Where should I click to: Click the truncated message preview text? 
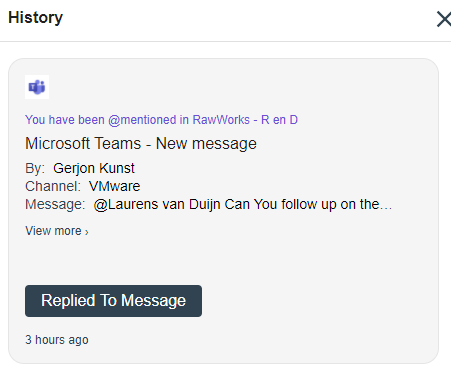pyautogui.click(x=243, y=204)
